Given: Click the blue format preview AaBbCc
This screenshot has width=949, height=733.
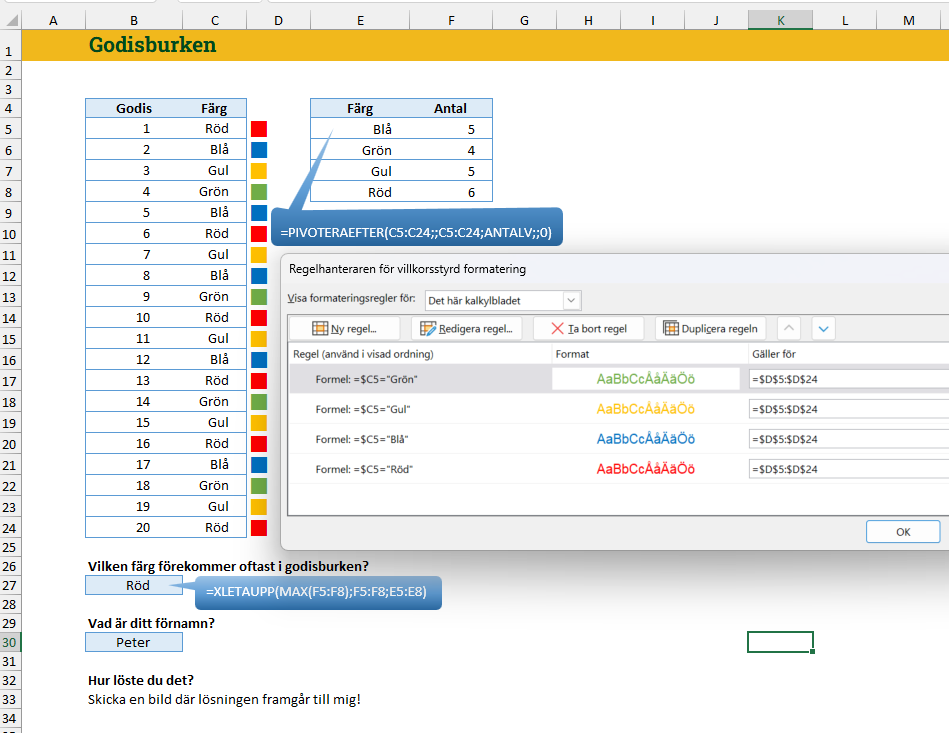Looking at the screenshot, I should tap(645, 439).
